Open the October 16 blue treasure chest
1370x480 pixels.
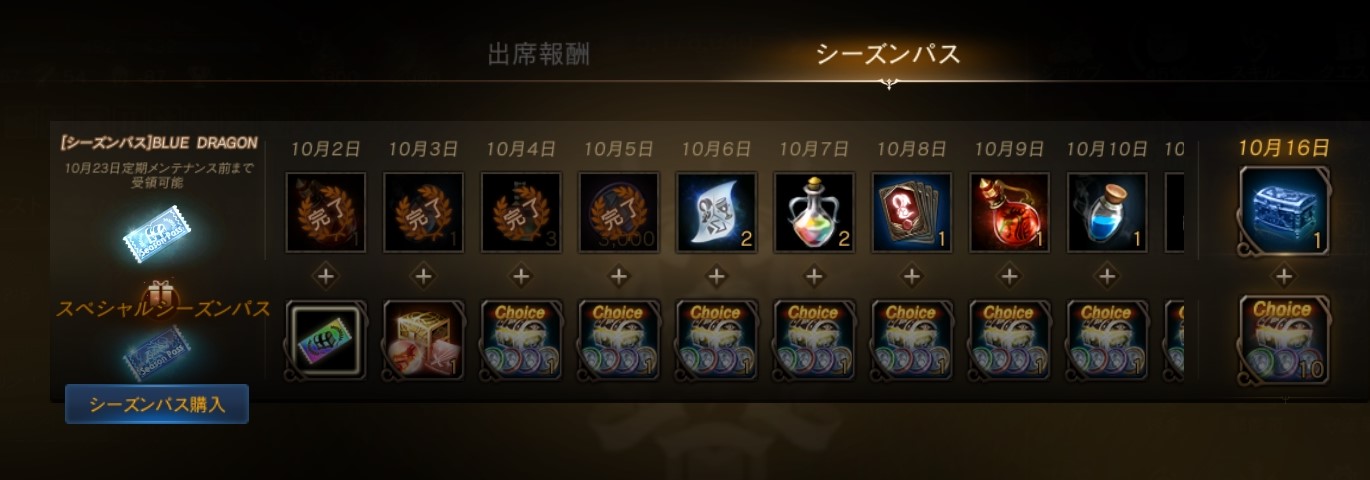click(1284, 211)
